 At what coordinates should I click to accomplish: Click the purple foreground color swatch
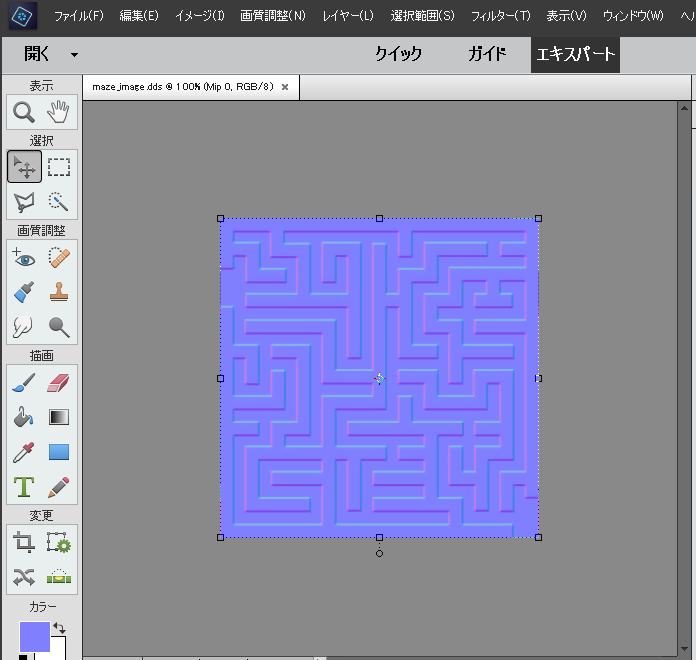tap(33, 637)
